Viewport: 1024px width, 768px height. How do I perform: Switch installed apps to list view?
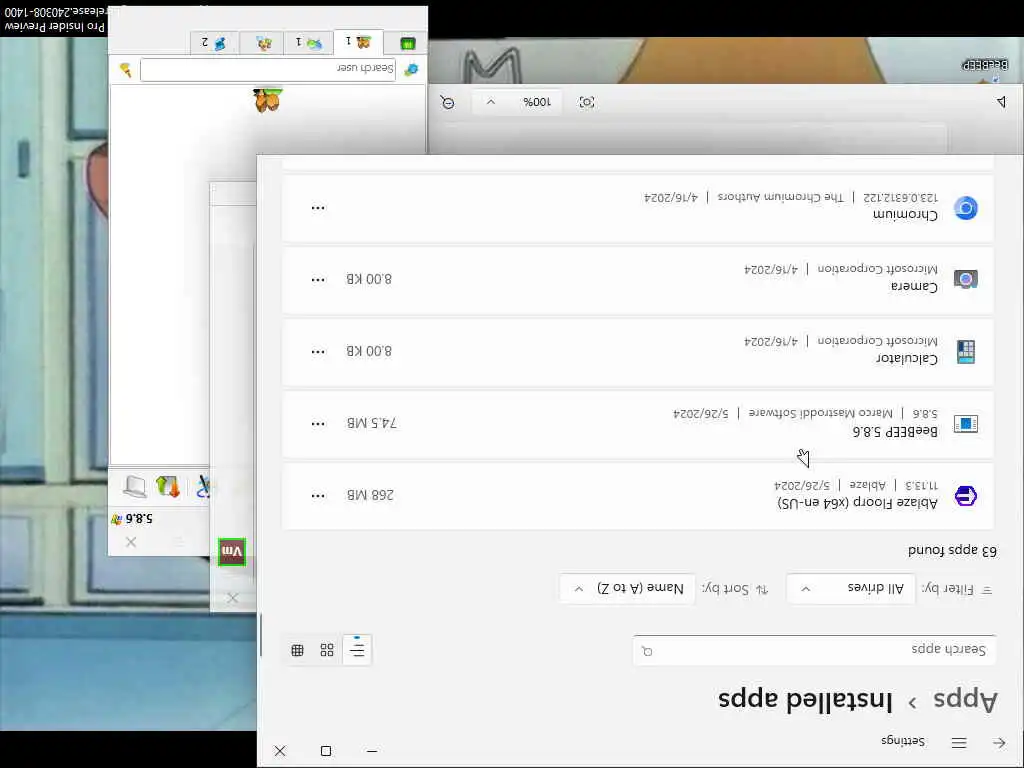(357, 649)
